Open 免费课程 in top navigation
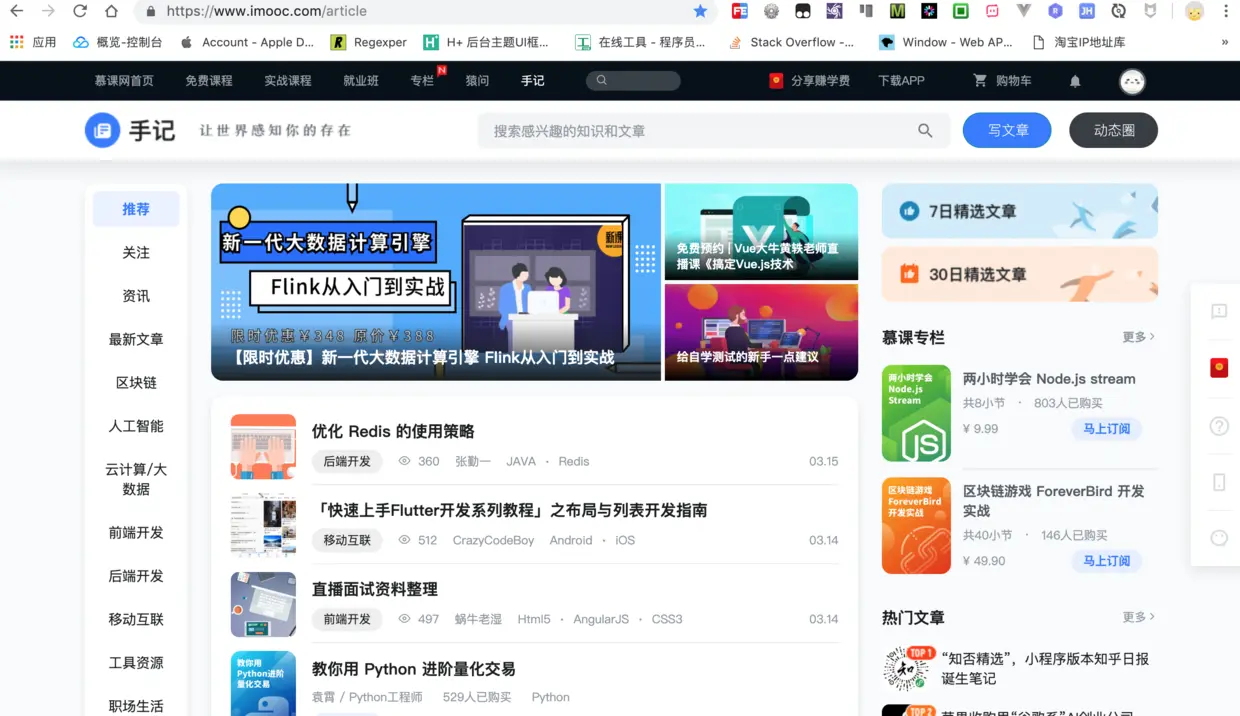This screenshot has height=716, width=1240. (209, 81)
